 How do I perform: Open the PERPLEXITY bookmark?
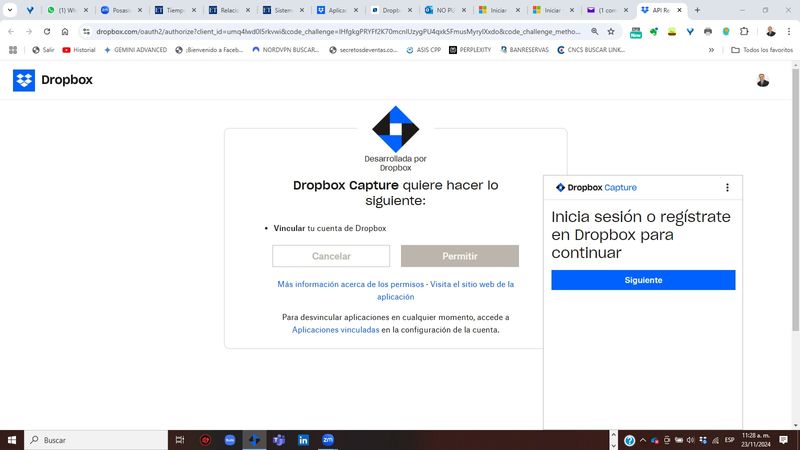coord(470,50)
